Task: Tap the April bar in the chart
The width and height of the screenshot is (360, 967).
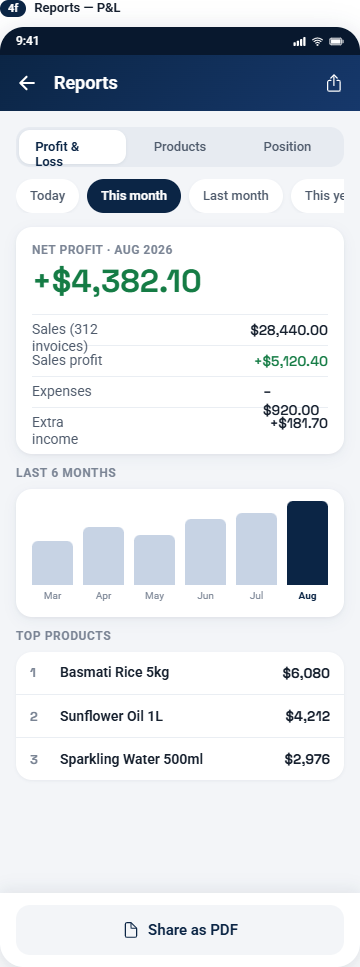Action: [x=104, y=556]
